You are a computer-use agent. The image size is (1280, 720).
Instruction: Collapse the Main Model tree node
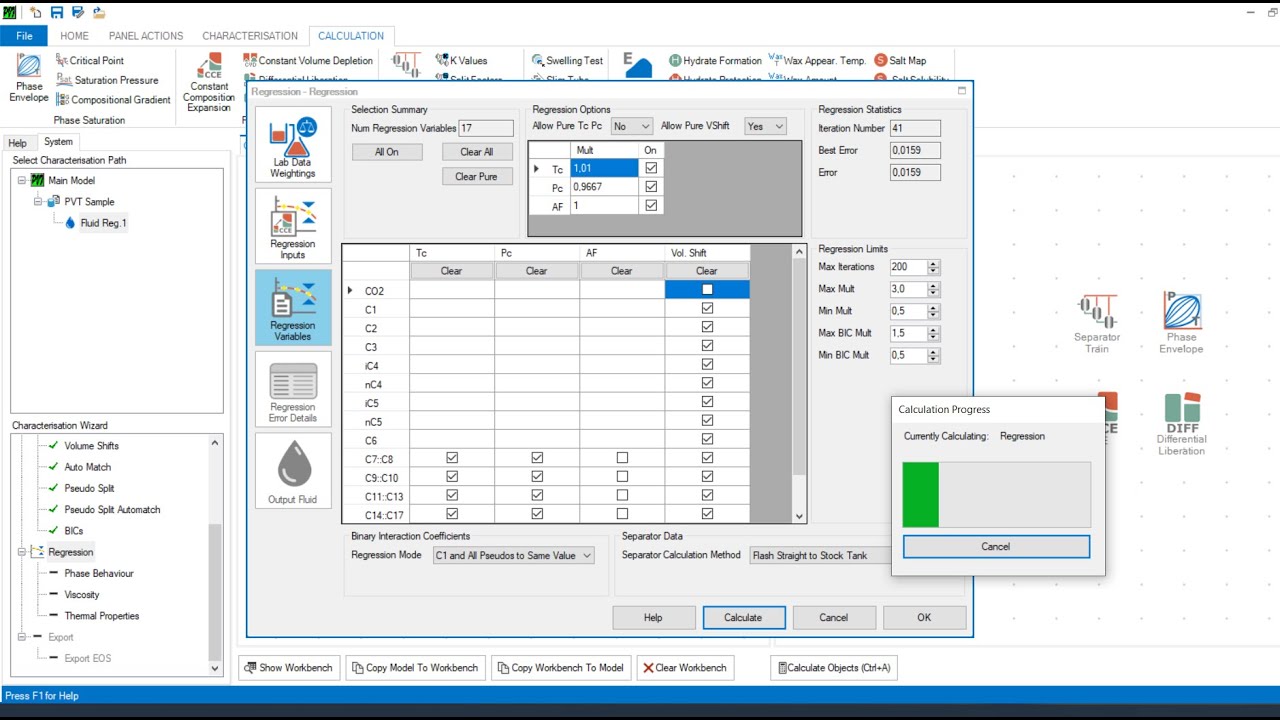(22, 181)
